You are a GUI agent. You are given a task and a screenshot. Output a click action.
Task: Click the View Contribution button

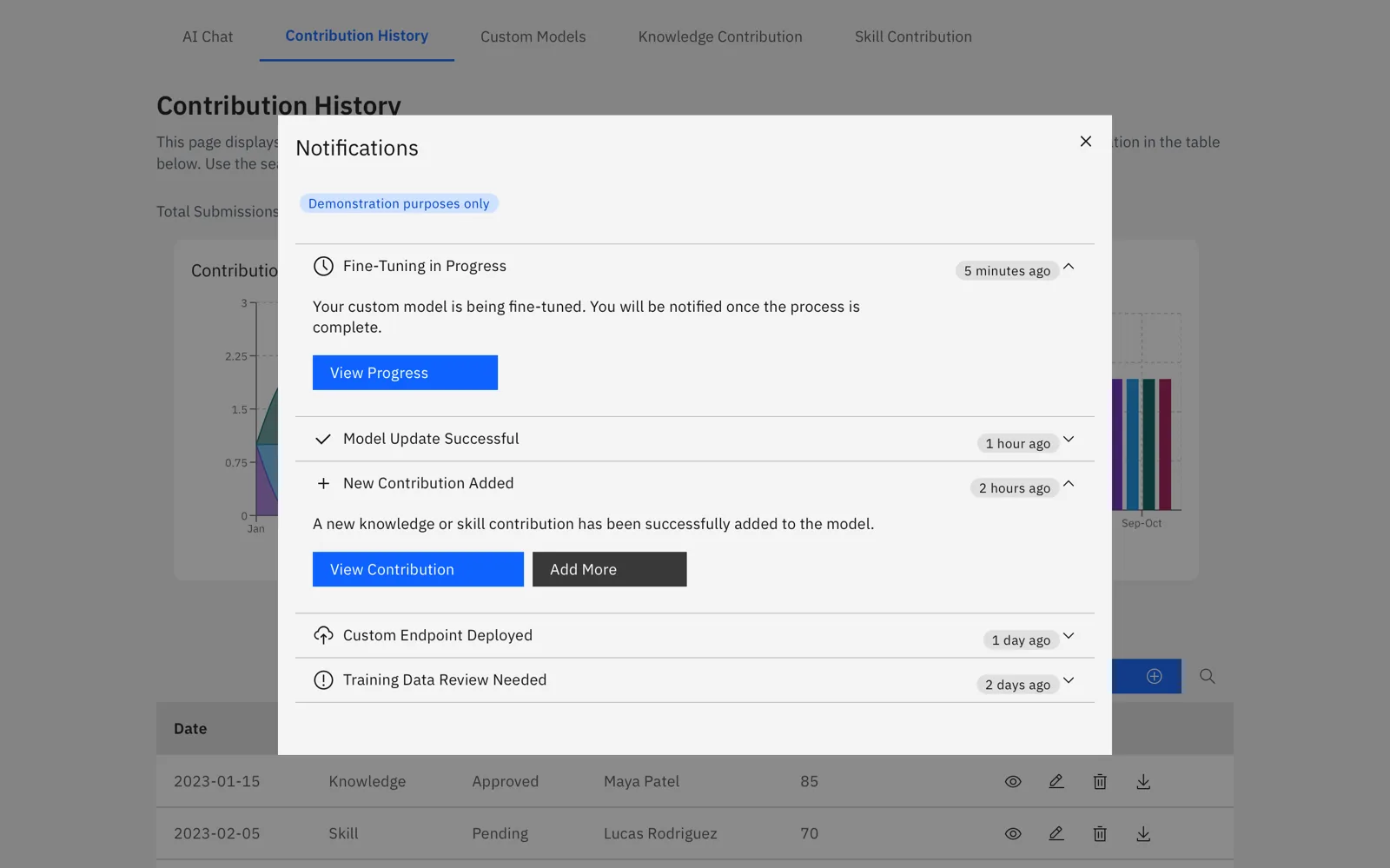(x=418, y=569)
